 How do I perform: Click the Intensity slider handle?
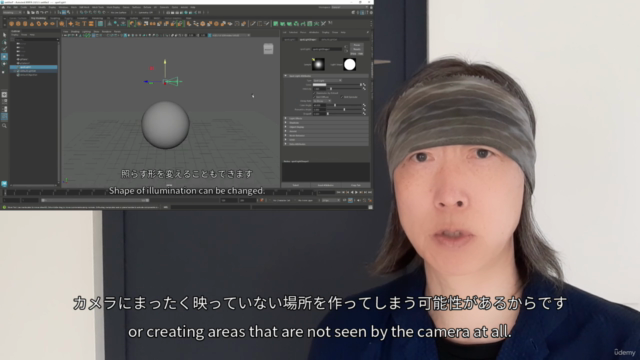331,89
